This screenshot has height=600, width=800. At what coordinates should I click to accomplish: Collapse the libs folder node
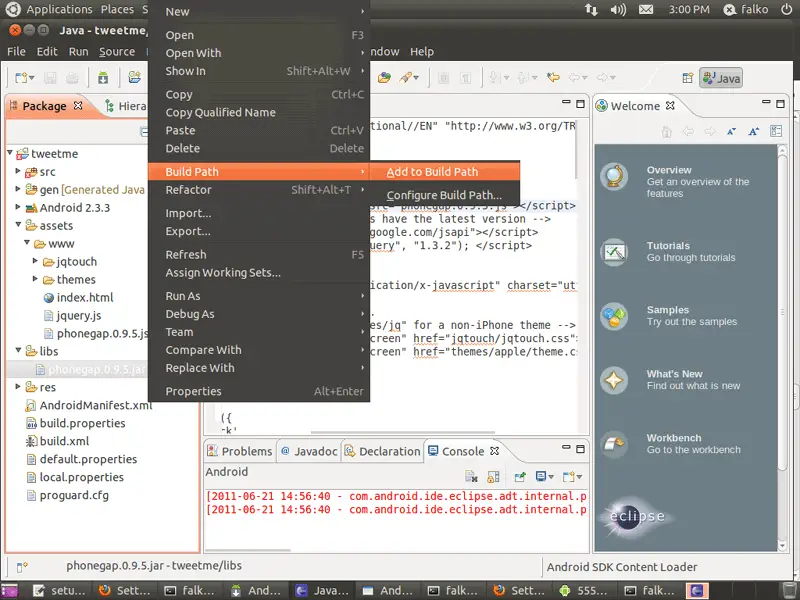coord(18,351)
